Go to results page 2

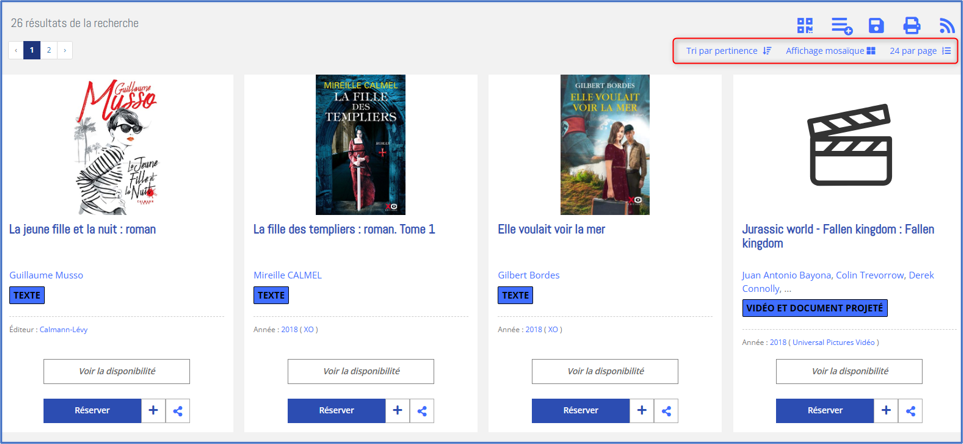point(49,50)
